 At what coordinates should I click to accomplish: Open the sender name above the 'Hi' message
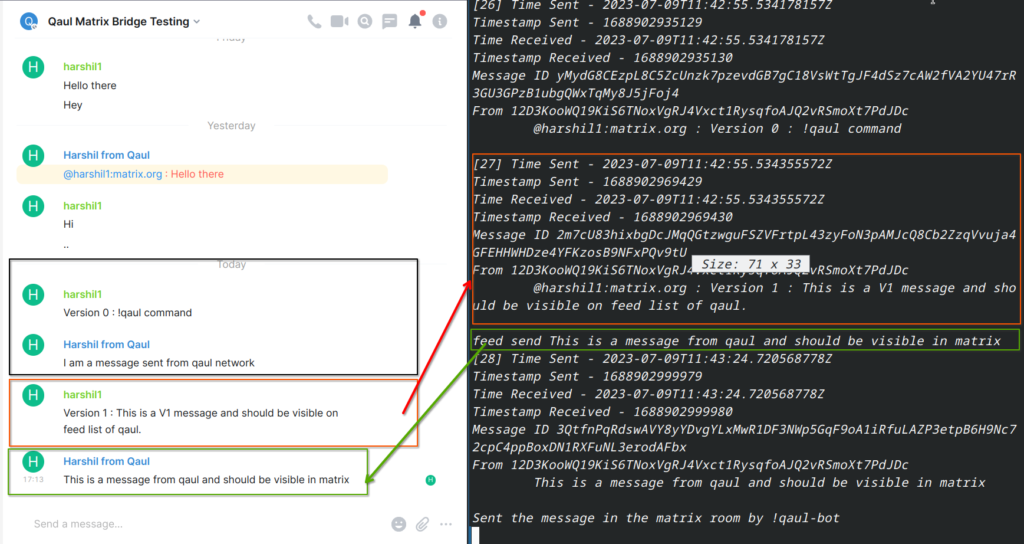coord(82,206)
